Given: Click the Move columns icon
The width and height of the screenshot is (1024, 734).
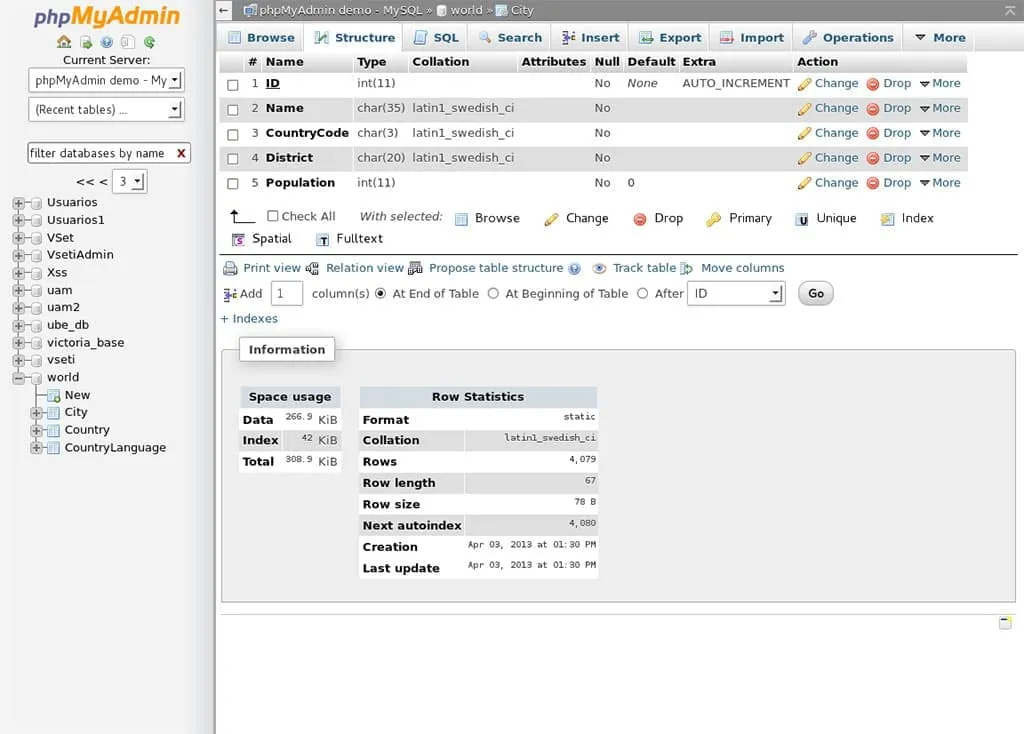Looking at the screenshot, I should pyautogui.click(x=686, y=268).
